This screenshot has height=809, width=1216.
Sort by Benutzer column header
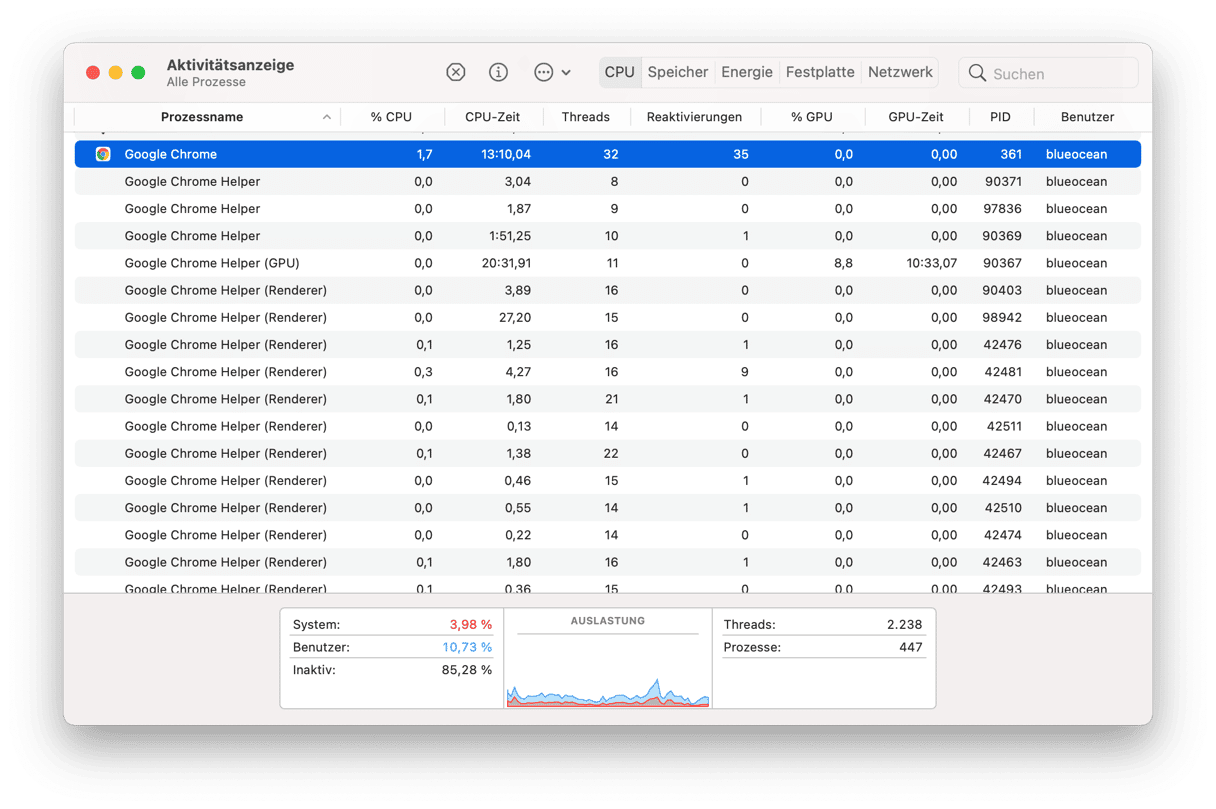click(1087, 117)
